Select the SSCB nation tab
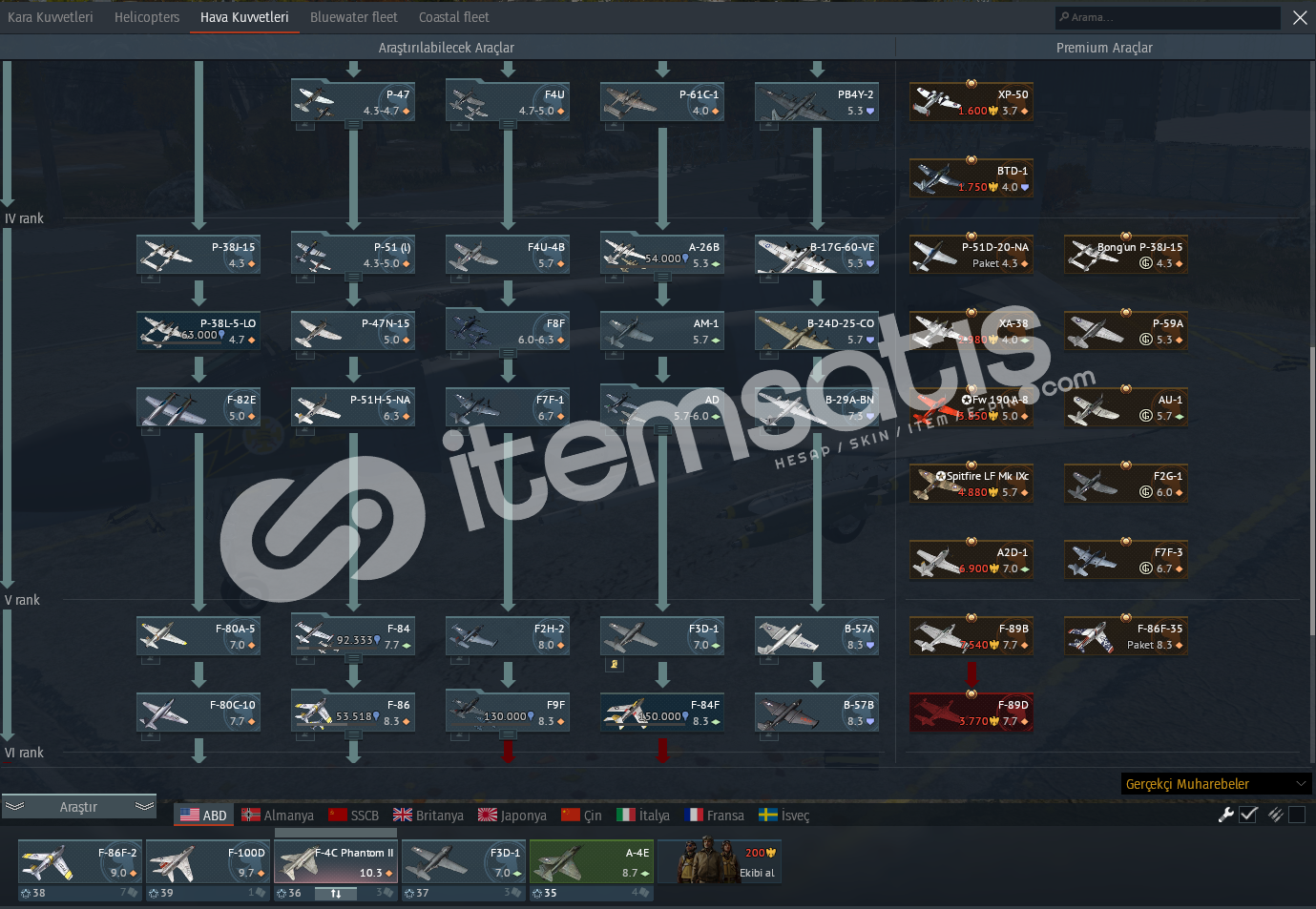 [354, 816]
